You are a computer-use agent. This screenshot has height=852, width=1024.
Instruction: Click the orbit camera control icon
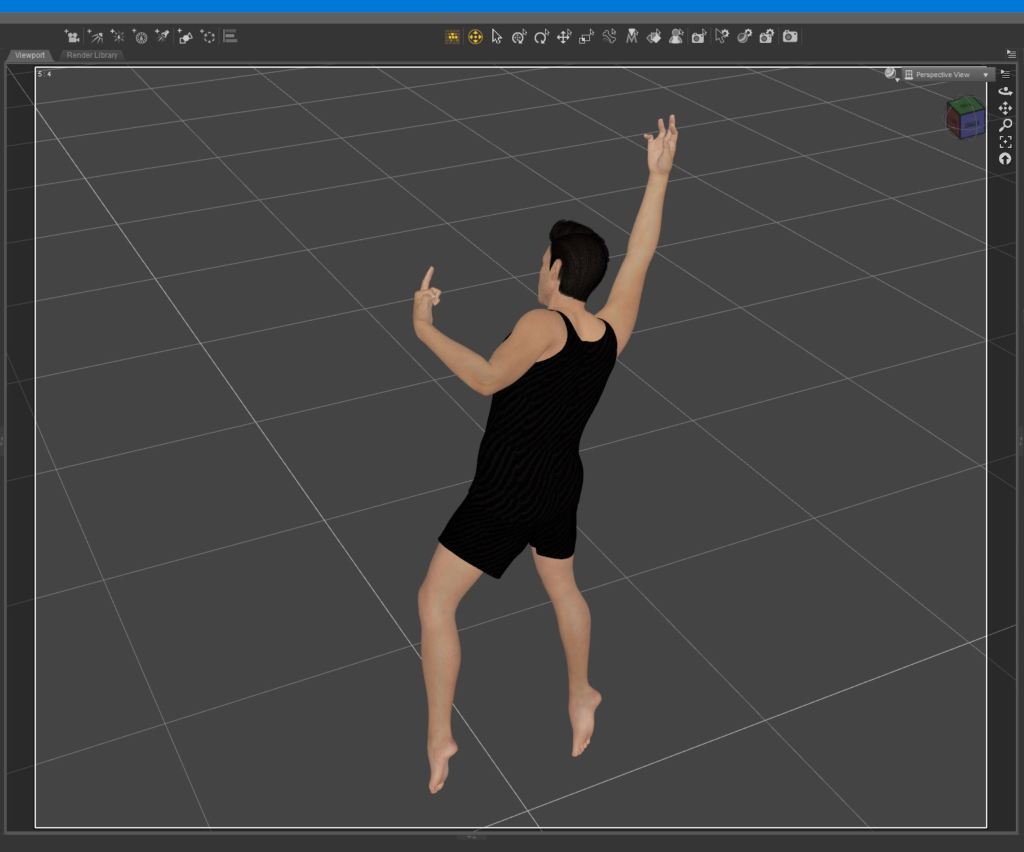pyautogui.click(x=1005, y=91)
